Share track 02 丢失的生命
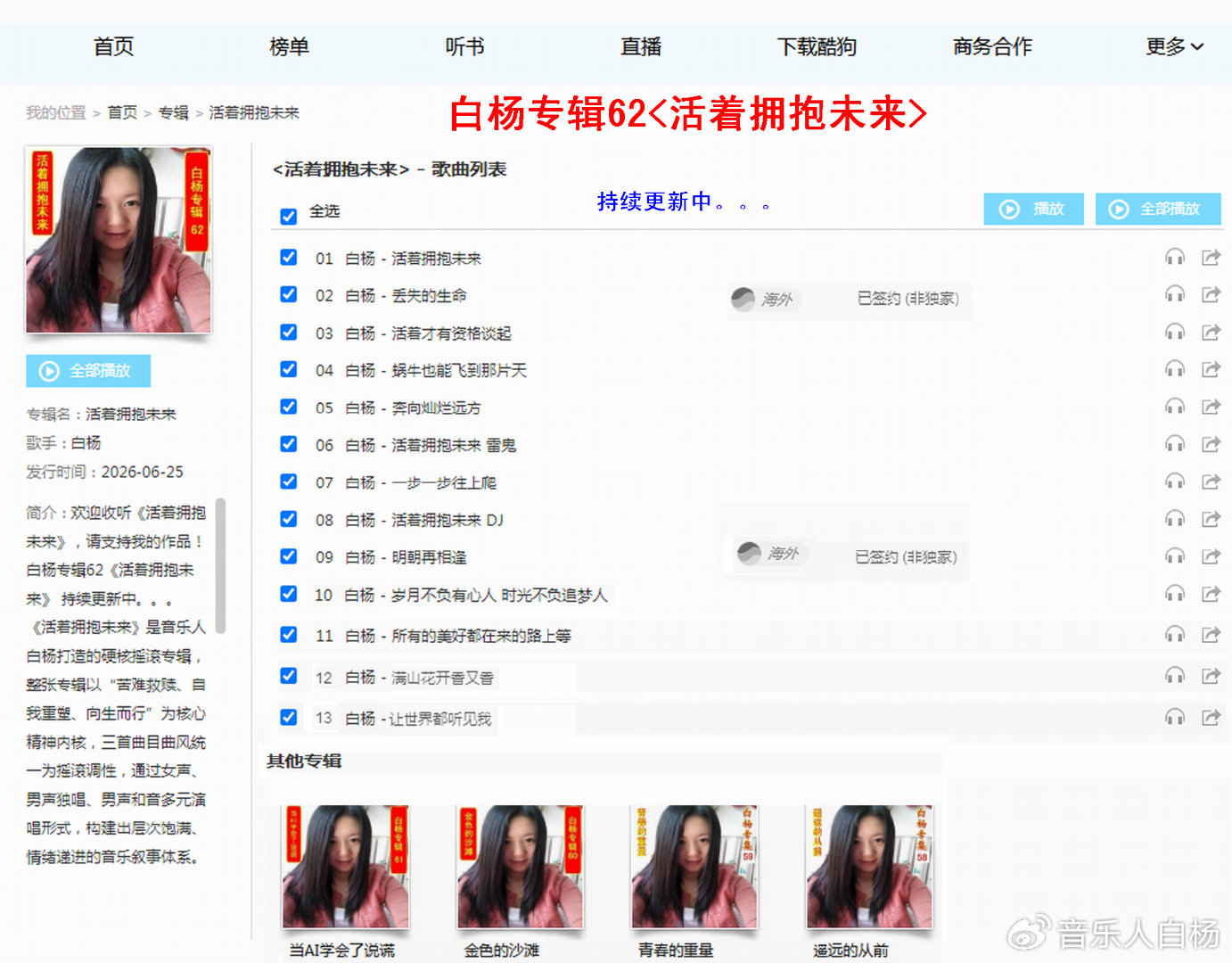 [1211, 294]
